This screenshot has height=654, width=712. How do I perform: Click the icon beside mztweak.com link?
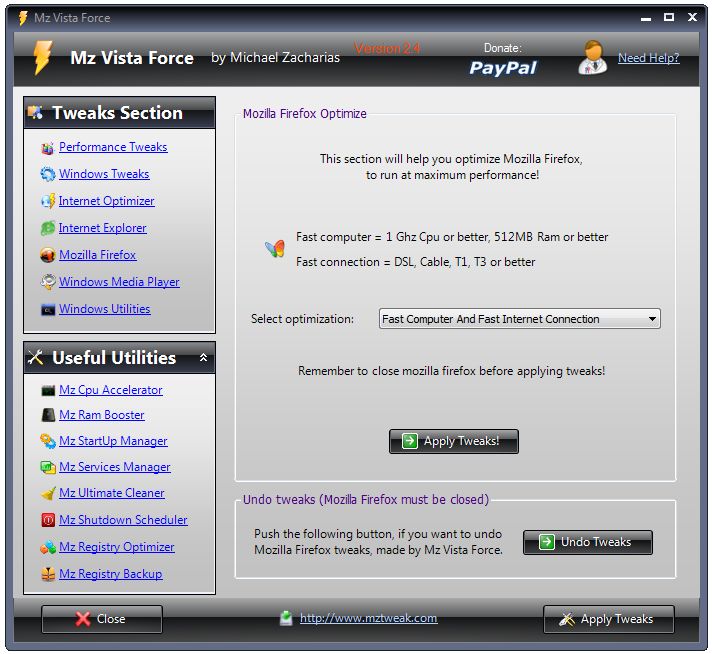click(x=286, y=618)
